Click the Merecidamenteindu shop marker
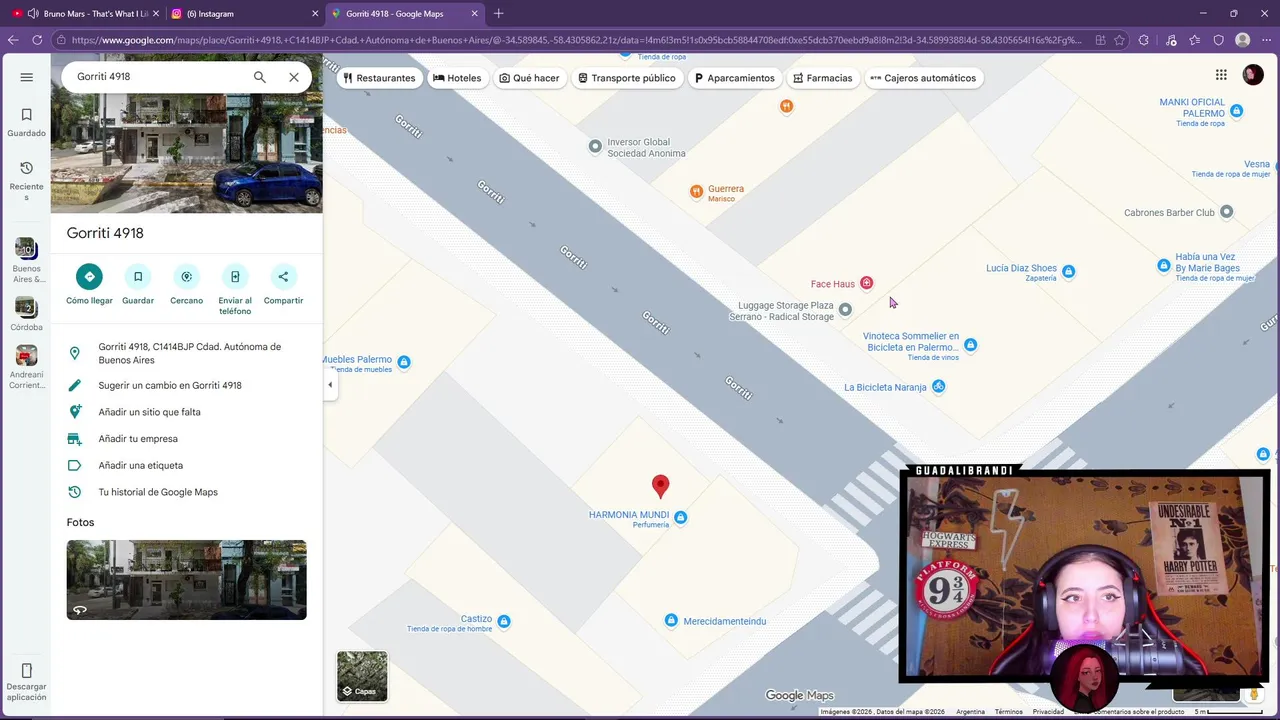Image resolution: width=1280 pixels, height=720 pixels. tap(671, 621)
